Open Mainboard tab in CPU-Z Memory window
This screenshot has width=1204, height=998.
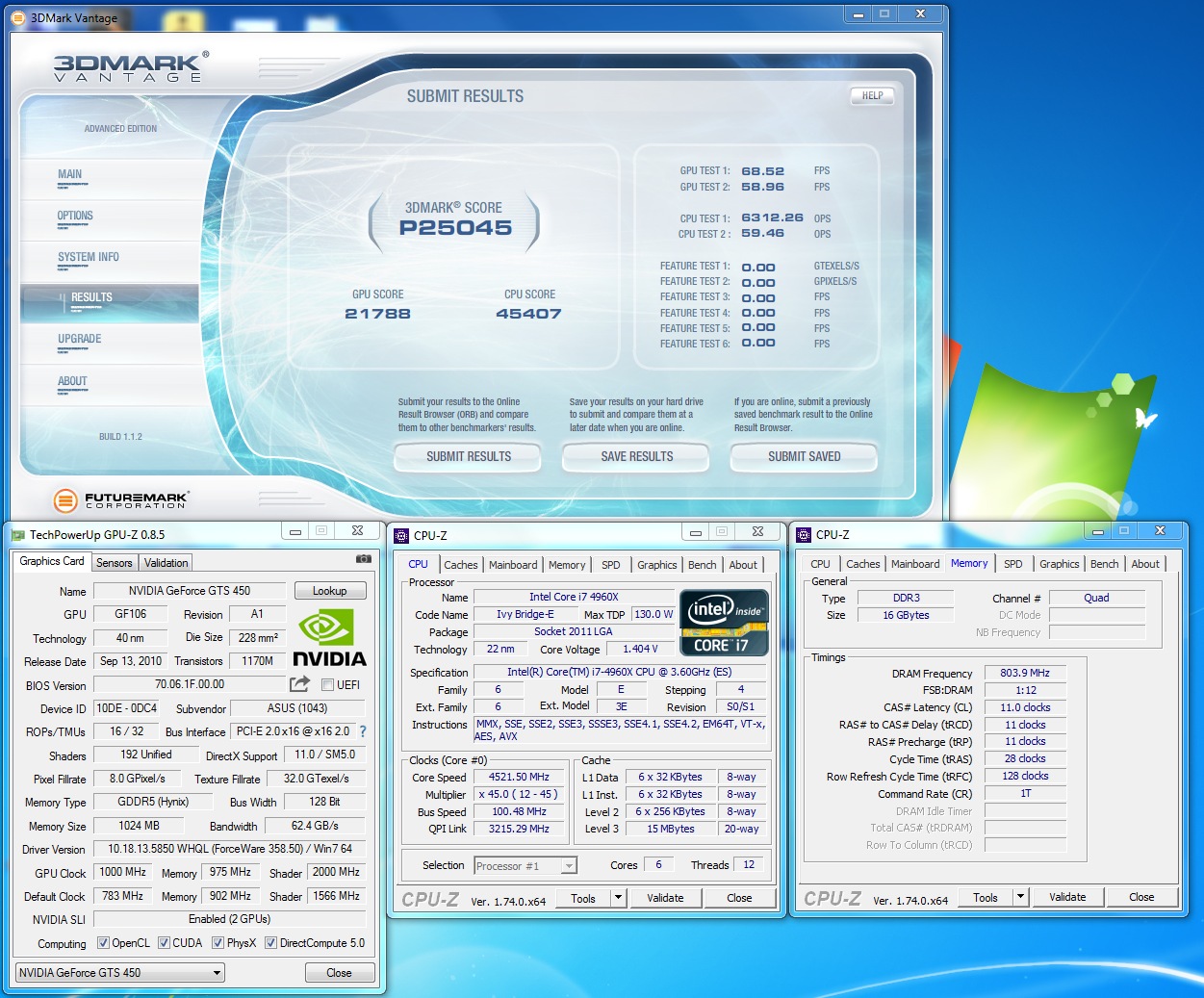[915, 564]
